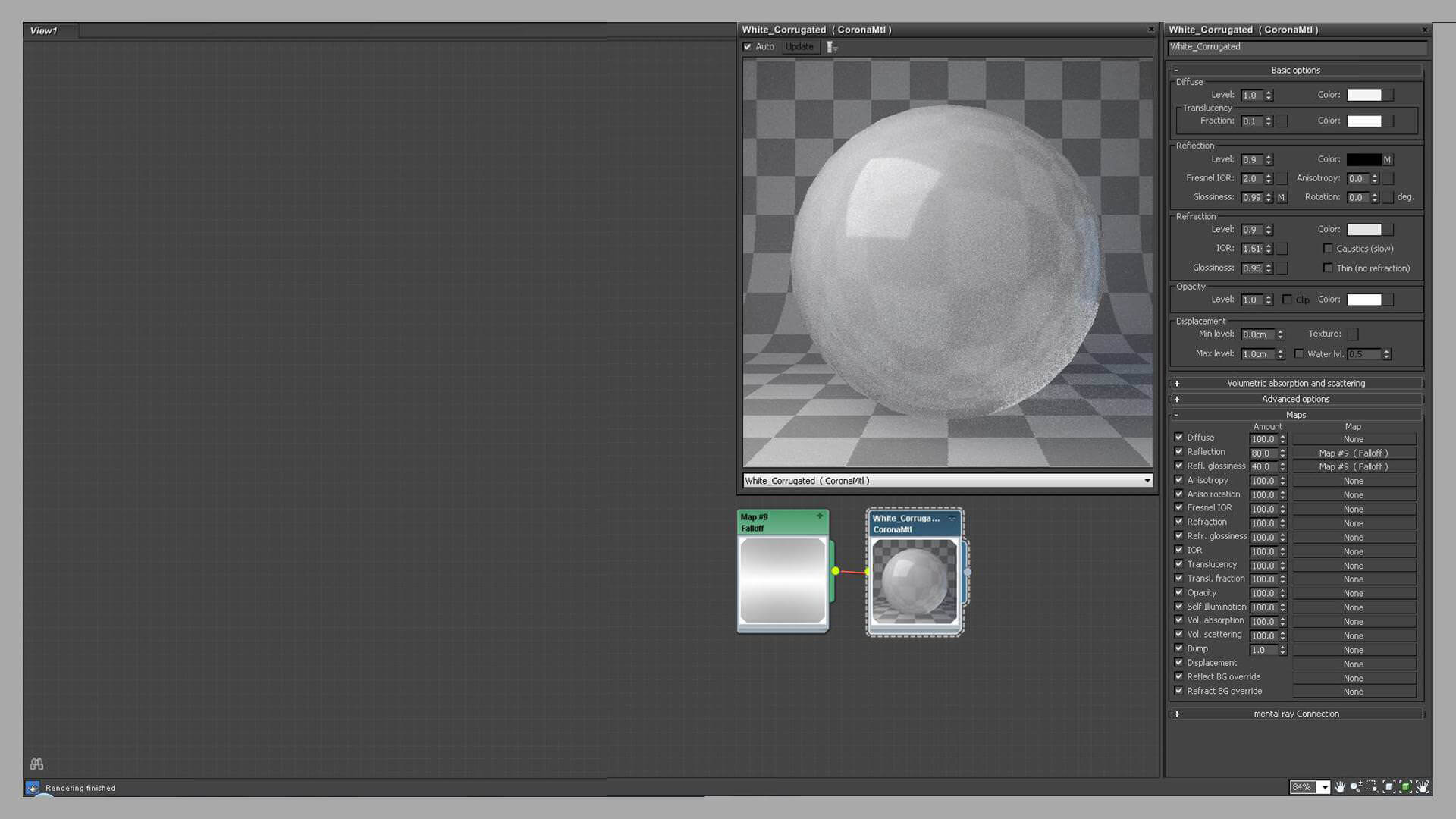Click the Displacement Texture slot
1456x819 pixels.
(1353, 334)
